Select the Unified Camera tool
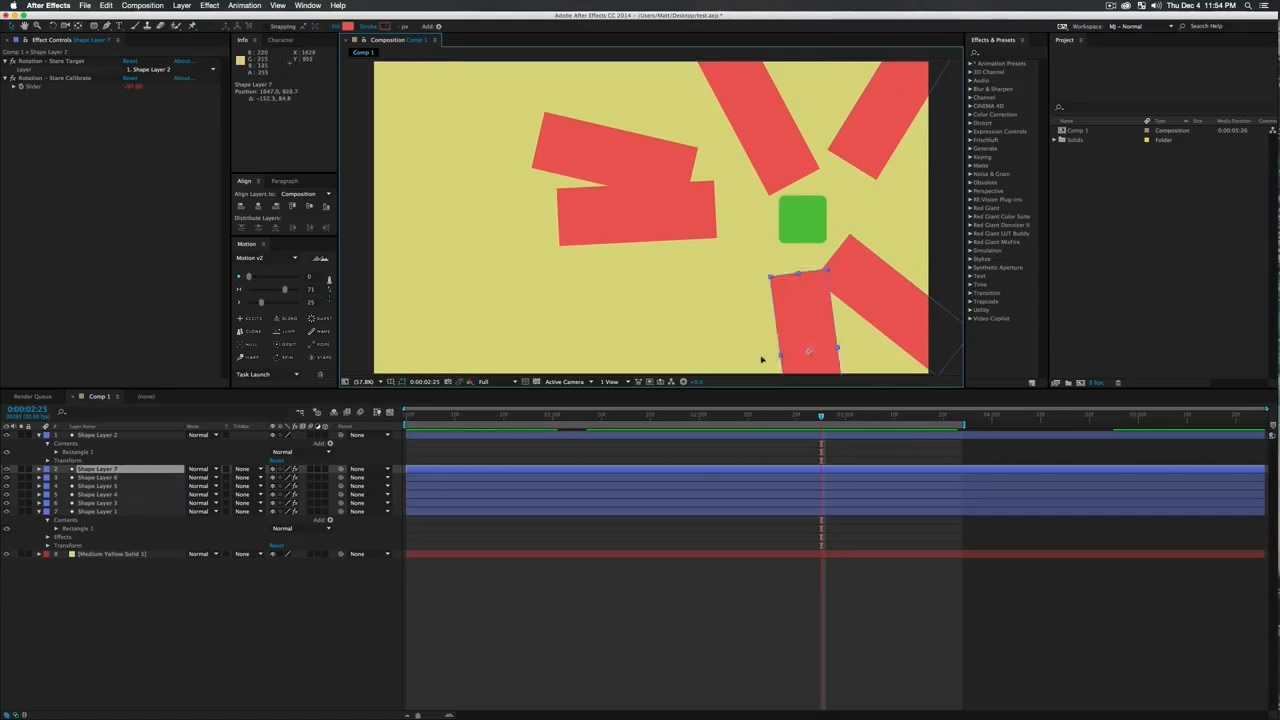This screenshot has width=1280, height=720. (x=65, y=26)
